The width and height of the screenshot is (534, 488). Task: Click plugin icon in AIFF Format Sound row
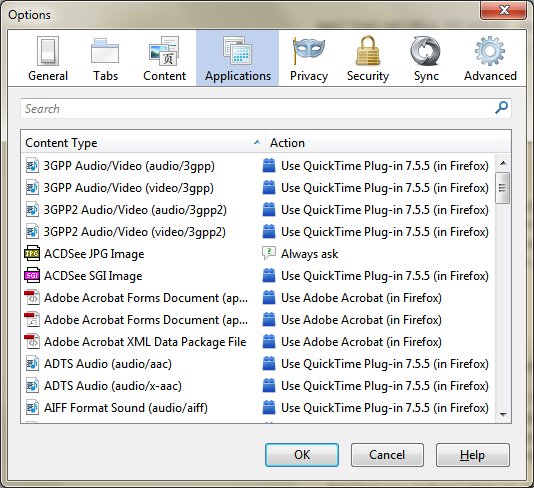[269, 408]
